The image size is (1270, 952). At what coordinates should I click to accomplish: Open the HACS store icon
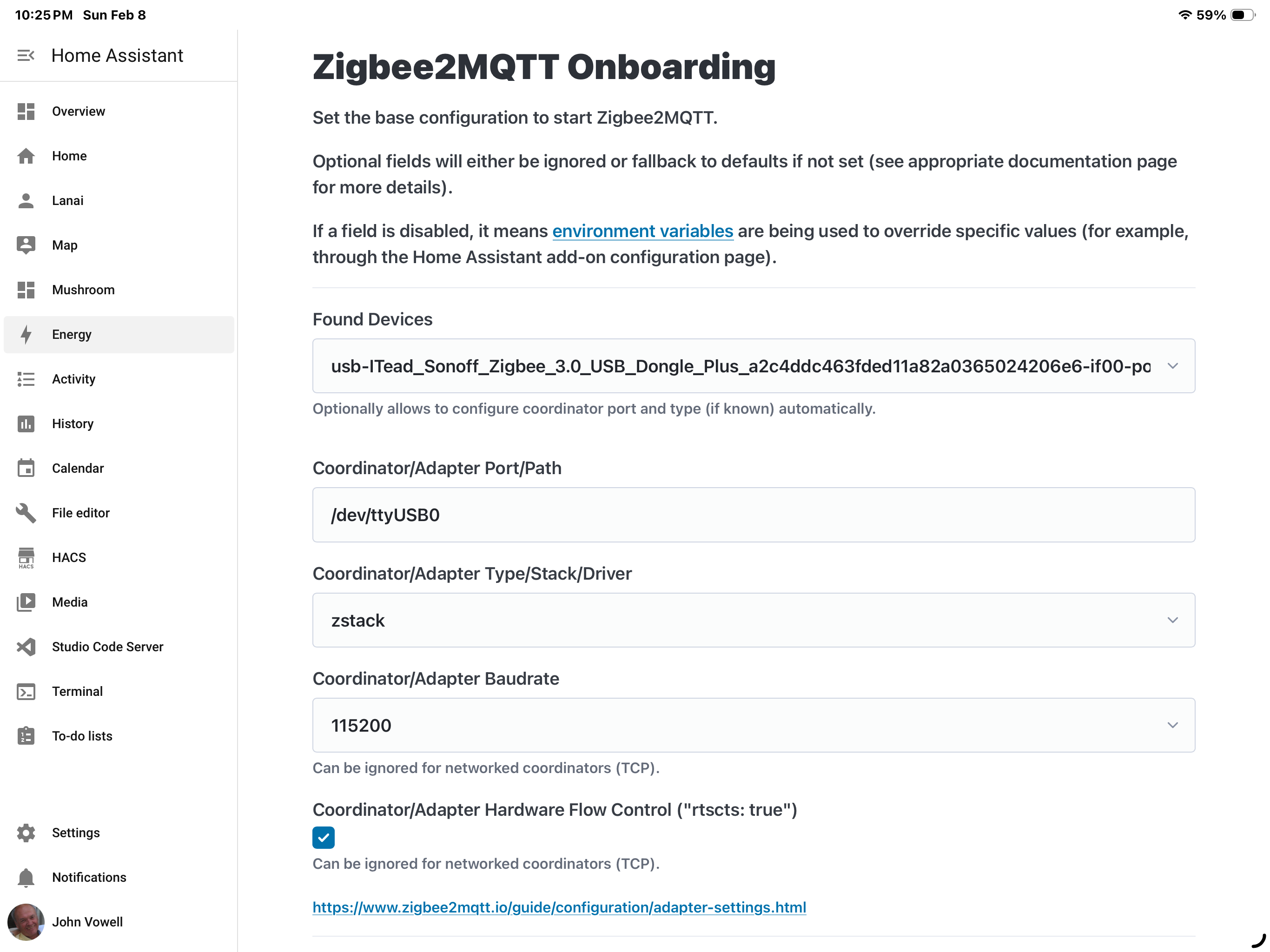click(26, 557)
